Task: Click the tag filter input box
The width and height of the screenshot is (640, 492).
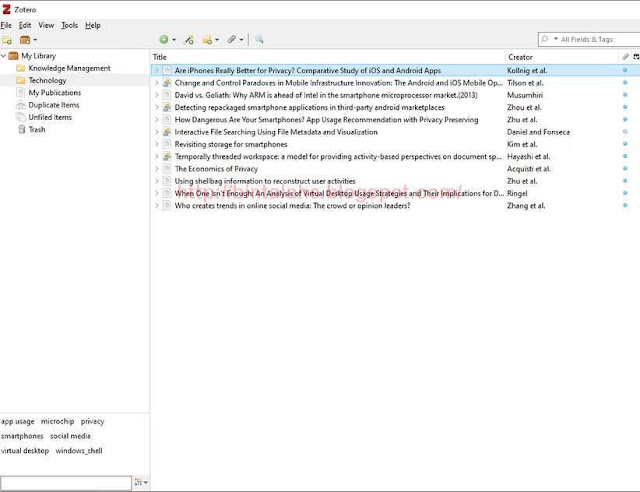Action: (66, 483)
